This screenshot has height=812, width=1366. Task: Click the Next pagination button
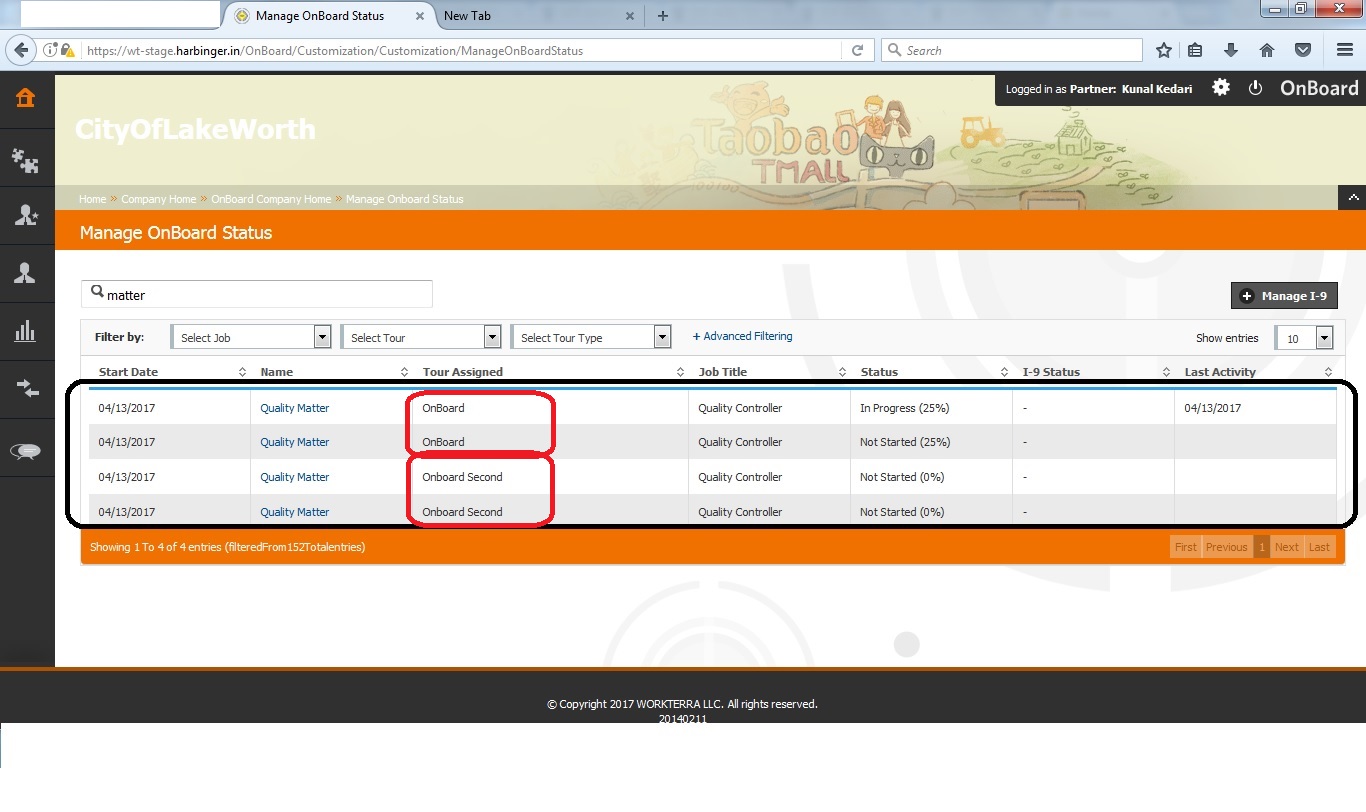(x=1287, y=547)
